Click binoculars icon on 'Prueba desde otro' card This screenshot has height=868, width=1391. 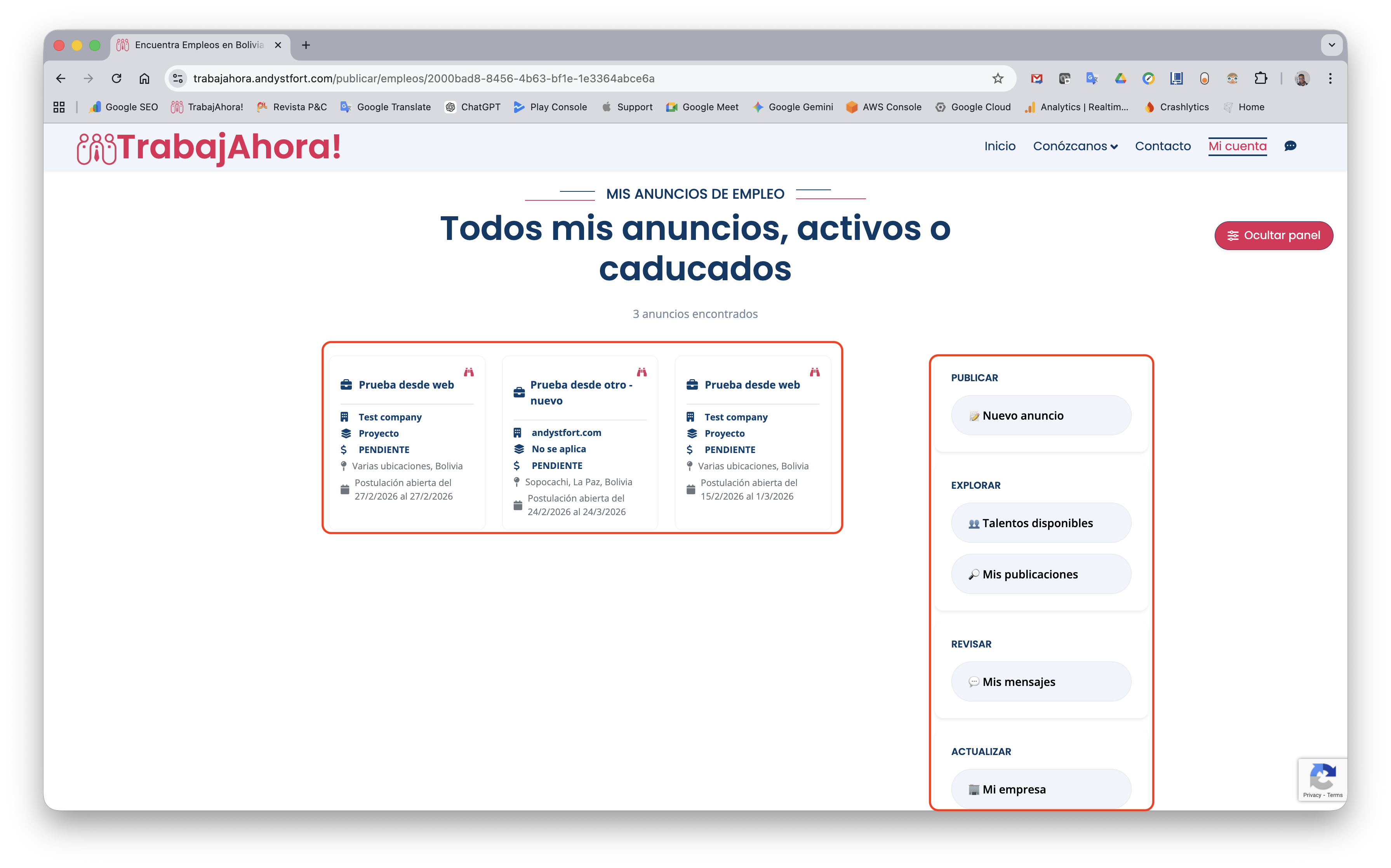[x=642, y=372]
